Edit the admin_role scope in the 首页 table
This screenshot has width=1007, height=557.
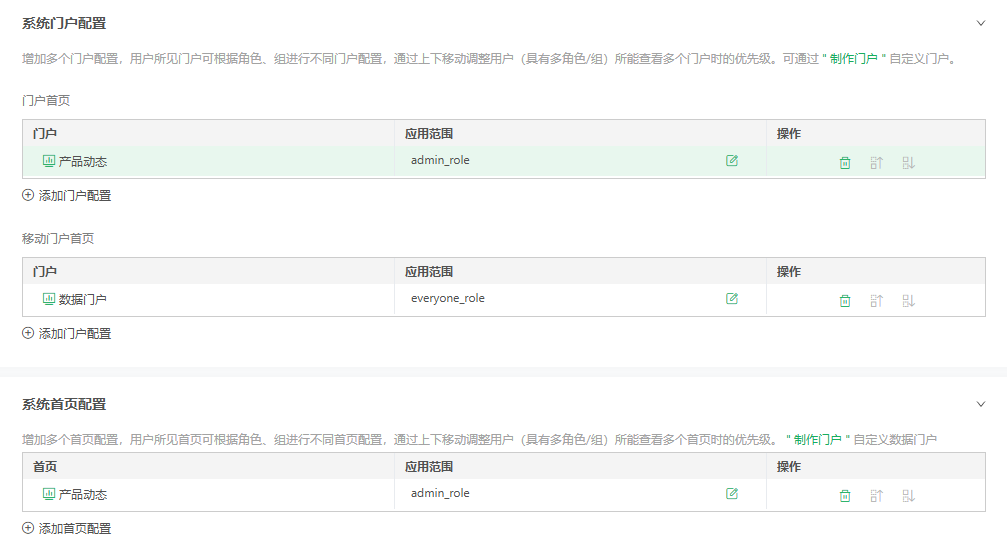click(x=731, y=493)
